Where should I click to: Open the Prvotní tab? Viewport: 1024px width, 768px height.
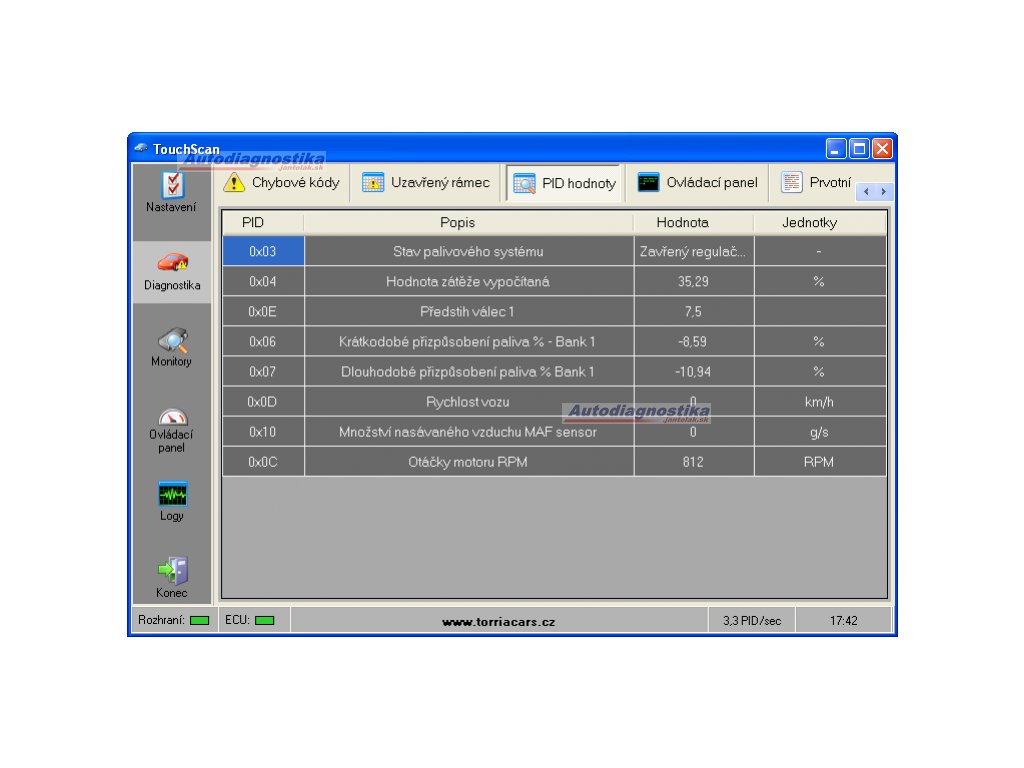coord(816,183)
